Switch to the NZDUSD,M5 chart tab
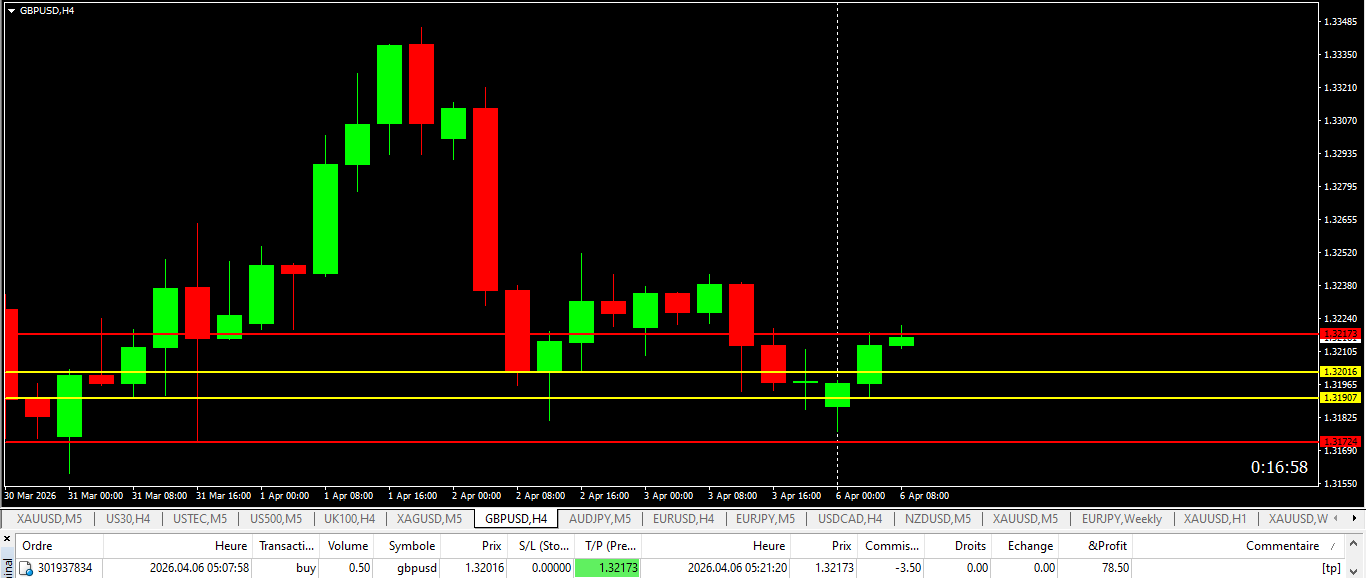The image size is (1366, 578). (x=938, y=519)
